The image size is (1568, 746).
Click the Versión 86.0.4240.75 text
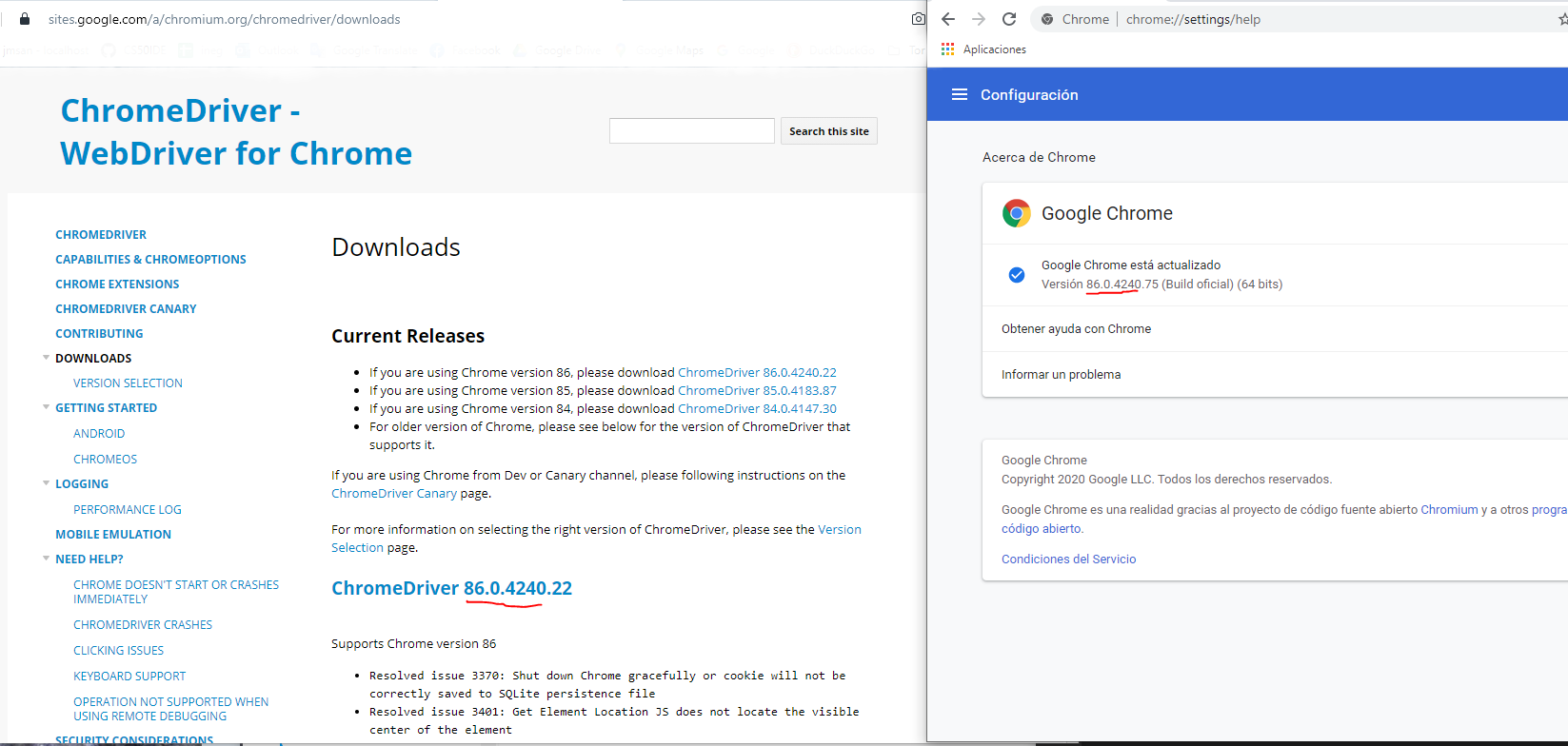tap(1100, 284)
